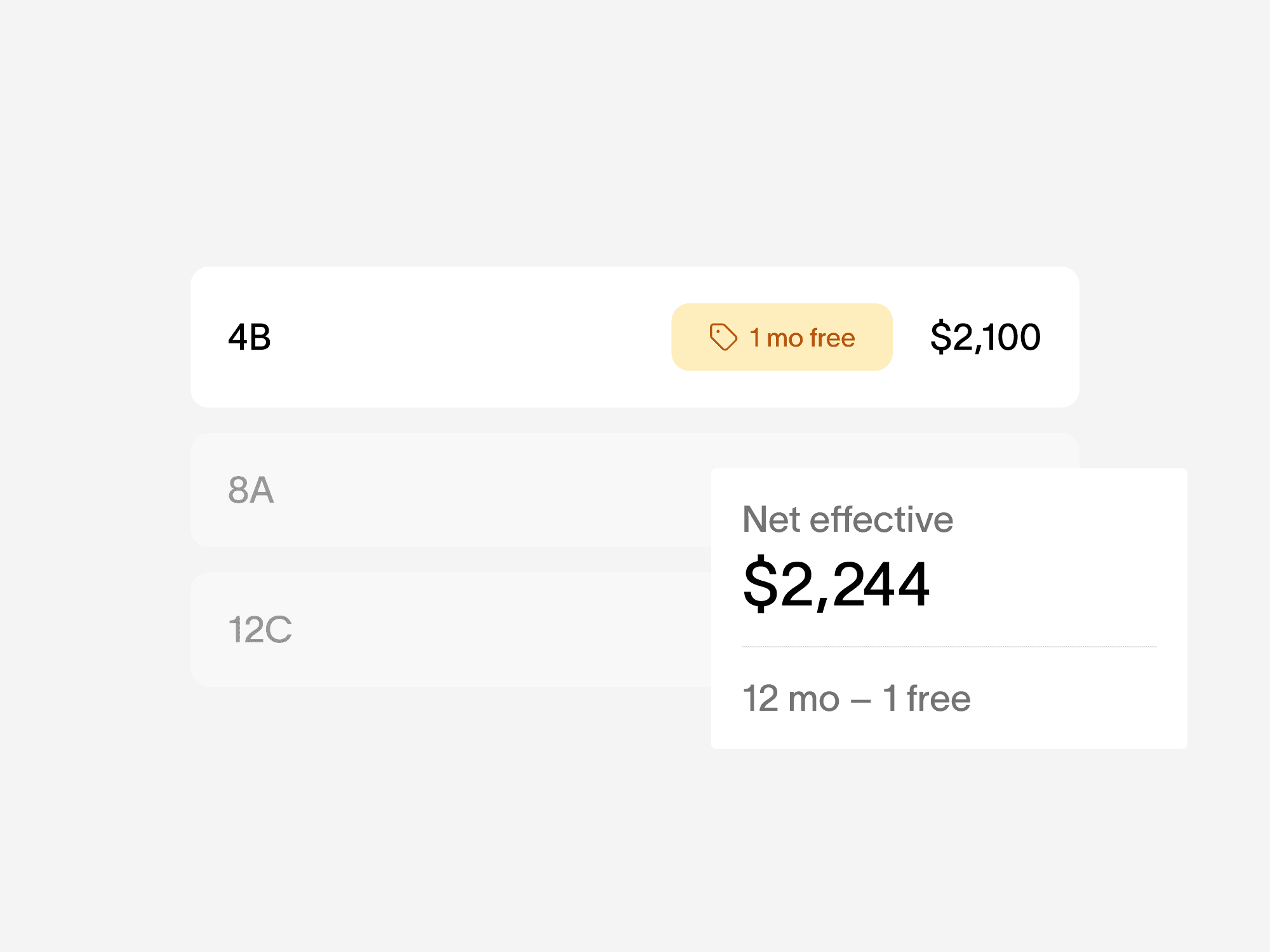Select the 8A unit row
Image resolution: width=1270 pixels, height=952 pixels.
[451, 490]
